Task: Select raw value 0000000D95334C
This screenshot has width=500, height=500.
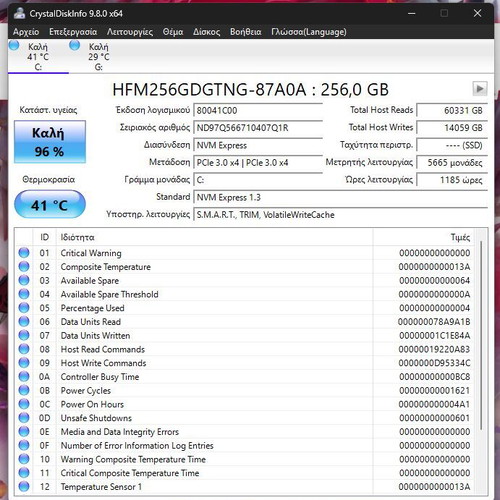Action: point(434,363)
